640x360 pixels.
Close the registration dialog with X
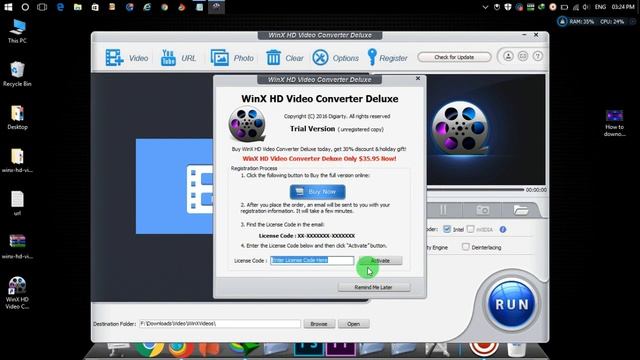click(x=418, y=78)
